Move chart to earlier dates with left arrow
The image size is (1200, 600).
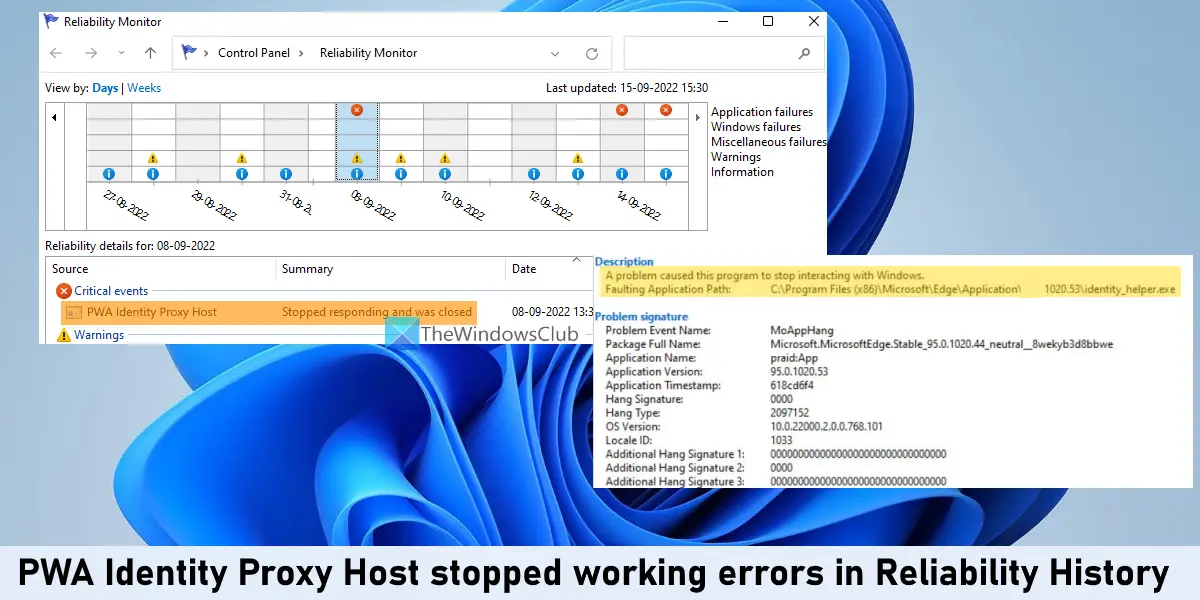tap(54, 117)
